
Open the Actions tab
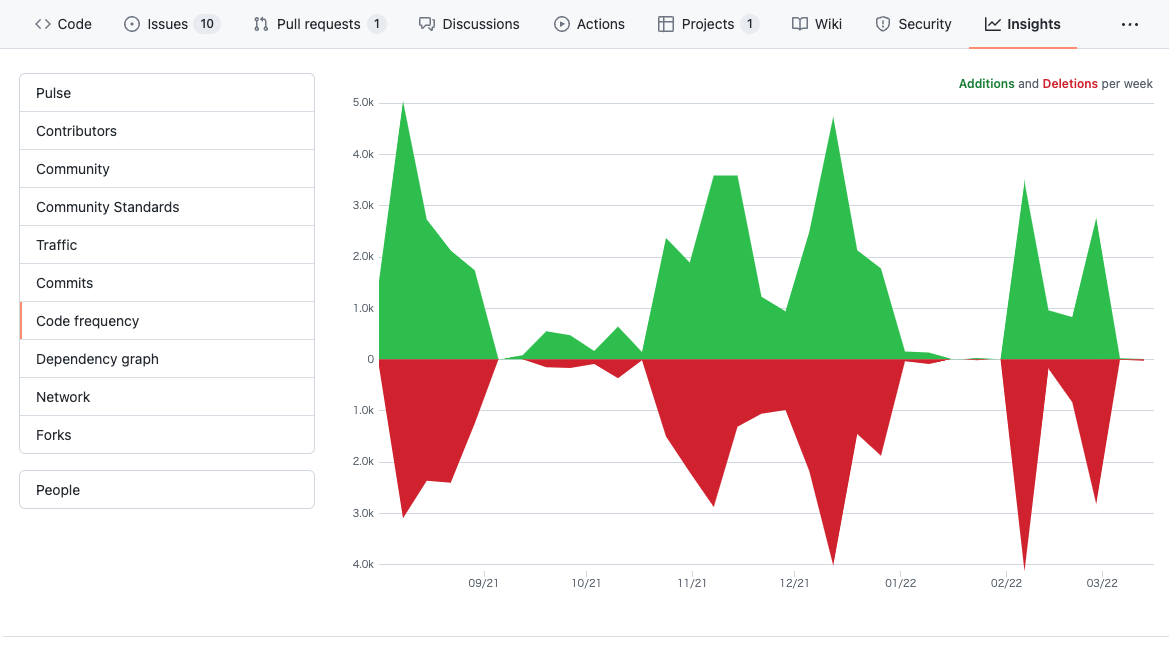point(589,23)
